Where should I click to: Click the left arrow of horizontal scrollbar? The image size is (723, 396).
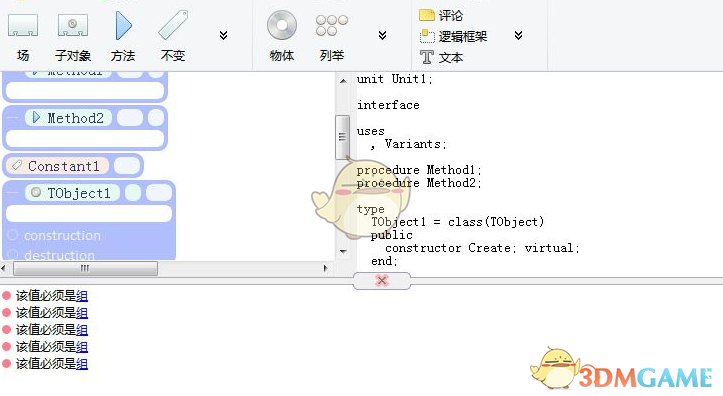coord(4,268)
